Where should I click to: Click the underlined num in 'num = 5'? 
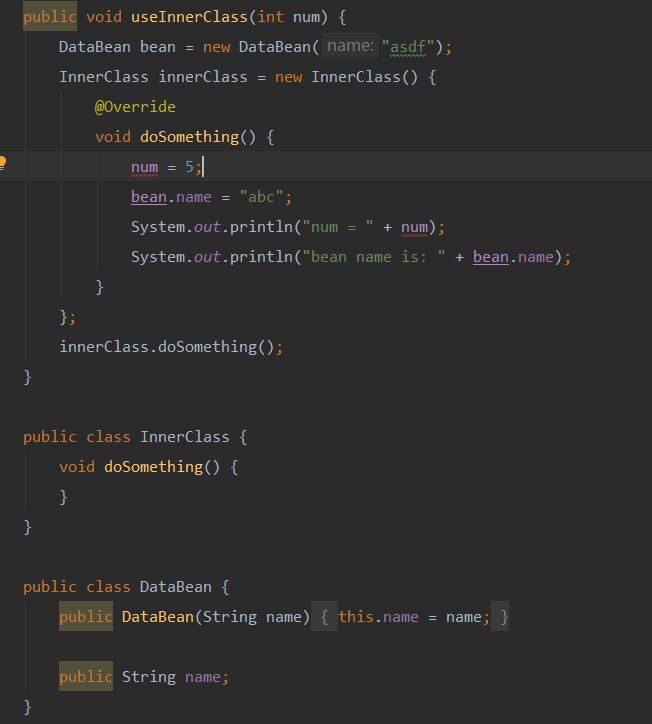(x=145, y=167)
